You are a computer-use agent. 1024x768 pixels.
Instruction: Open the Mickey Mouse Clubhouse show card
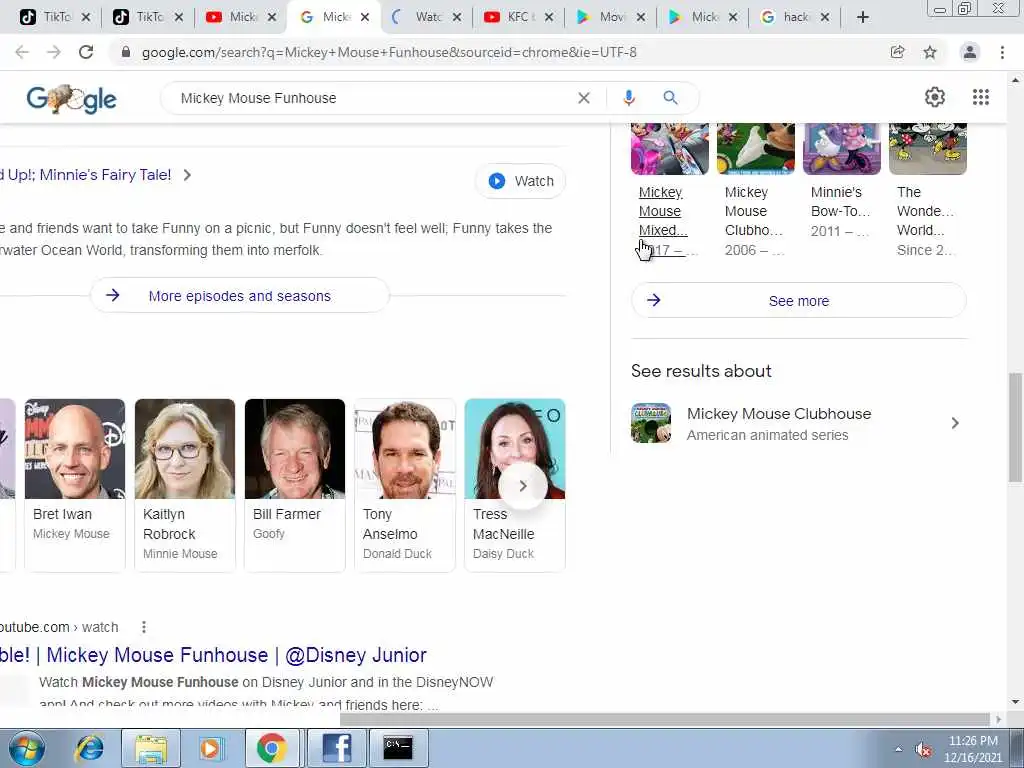(x=756, y=189)
